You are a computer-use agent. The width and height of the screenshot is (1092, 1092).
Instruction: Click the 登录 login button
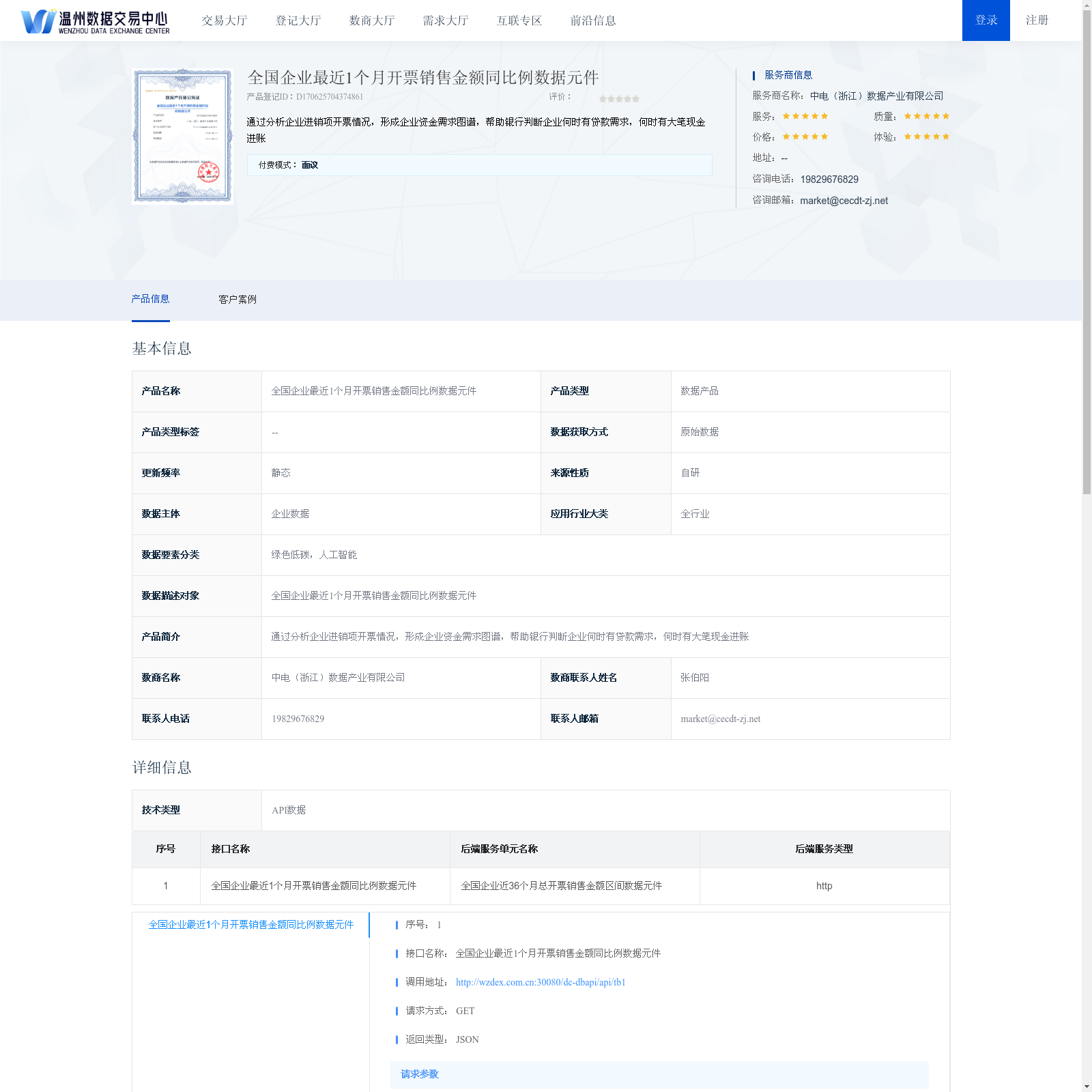986,20
